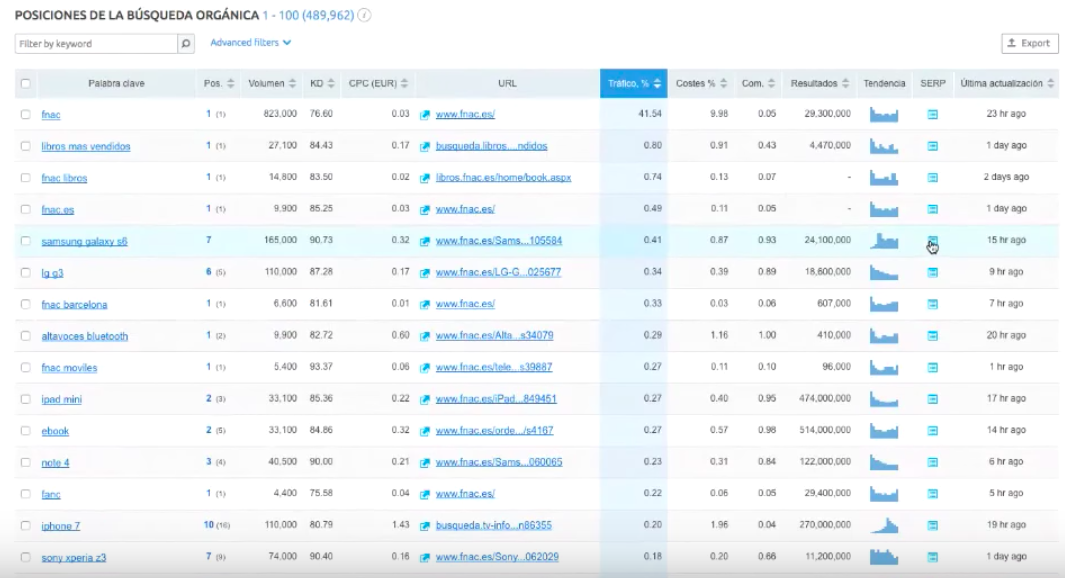Sort by Pos. column arrows
This screenshot has height=578, width=1065.
231,84
